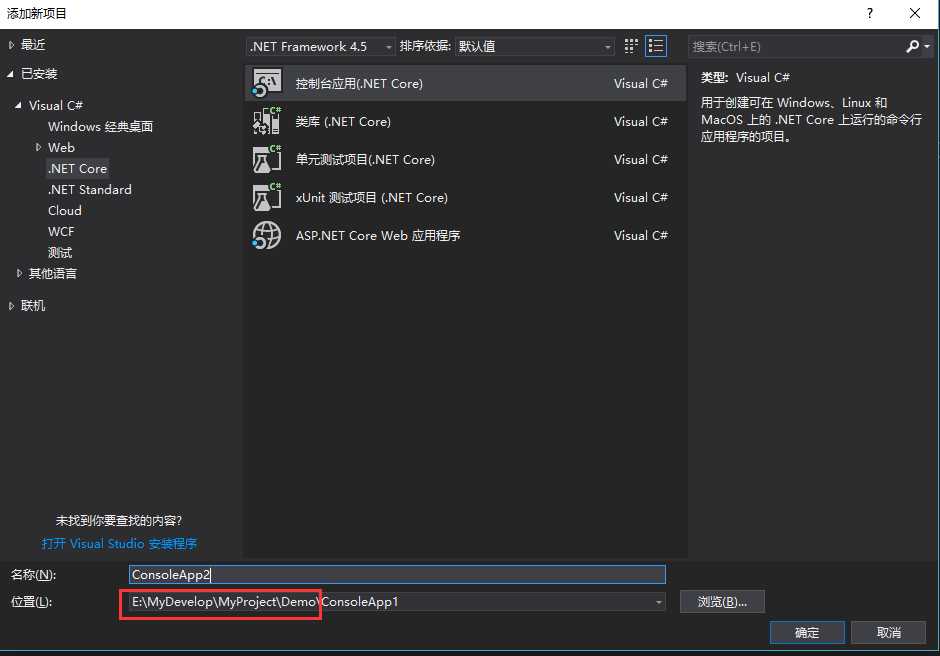The width and height of the screenshot is (940, 656).
Task: Select xUnit 测试项目 (.NET Core) row
Action: (465, 197)
